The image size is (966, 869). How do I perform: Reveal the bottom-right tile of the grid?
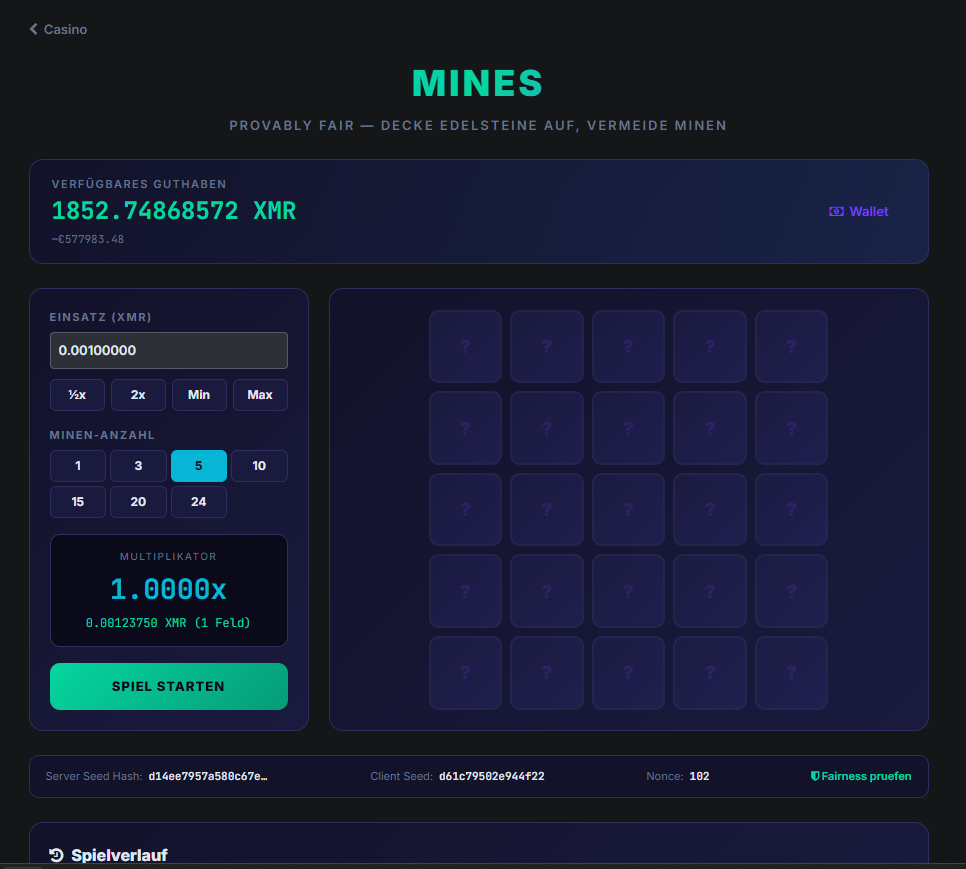(x=791, y=673)
